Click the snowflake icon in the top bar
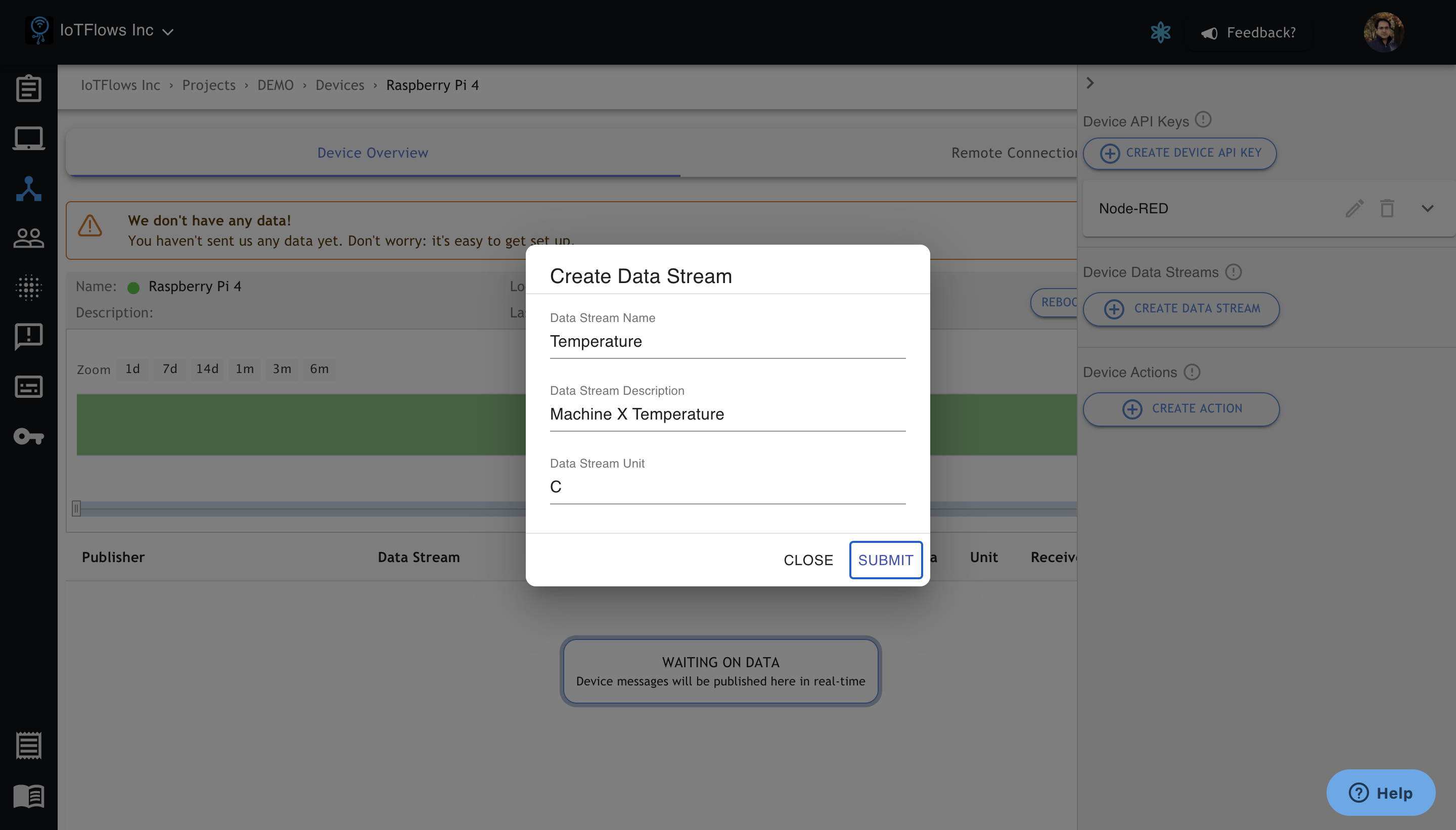Screen dimensions: 1456x830 [1160, 32]
